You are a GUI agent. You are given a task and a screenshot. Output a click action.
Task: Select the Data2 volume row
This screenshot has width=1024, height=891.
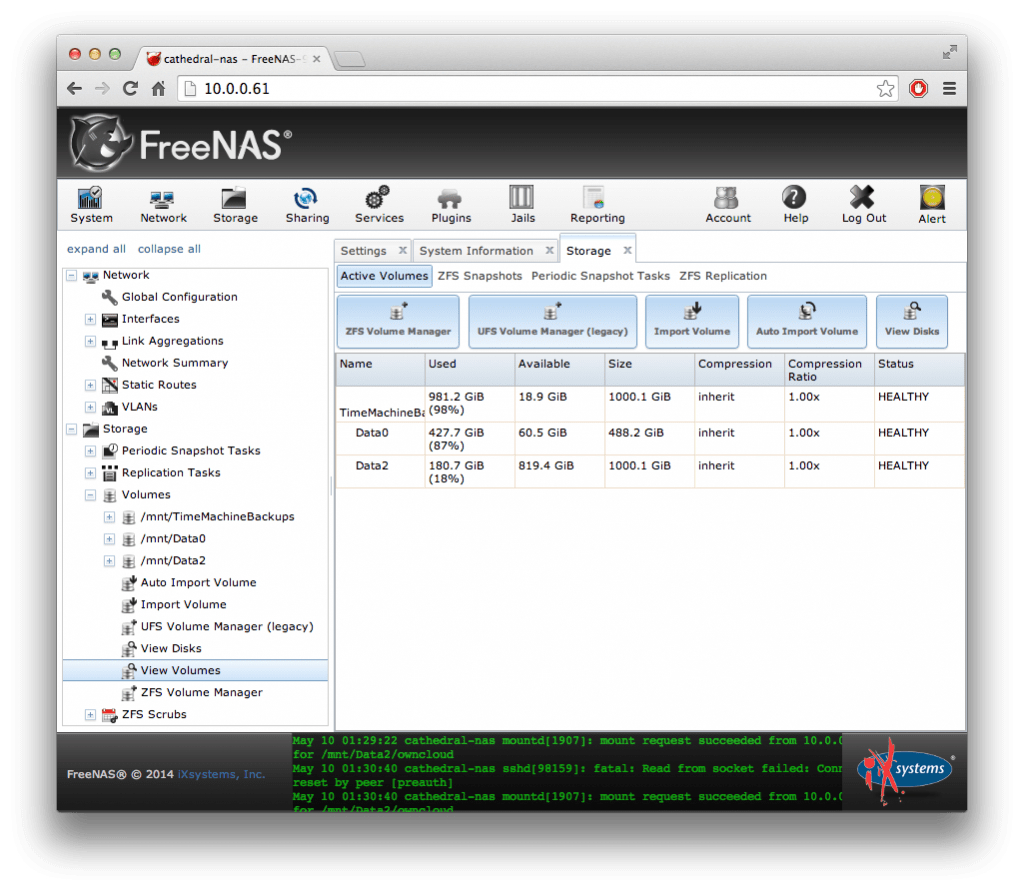650,471
